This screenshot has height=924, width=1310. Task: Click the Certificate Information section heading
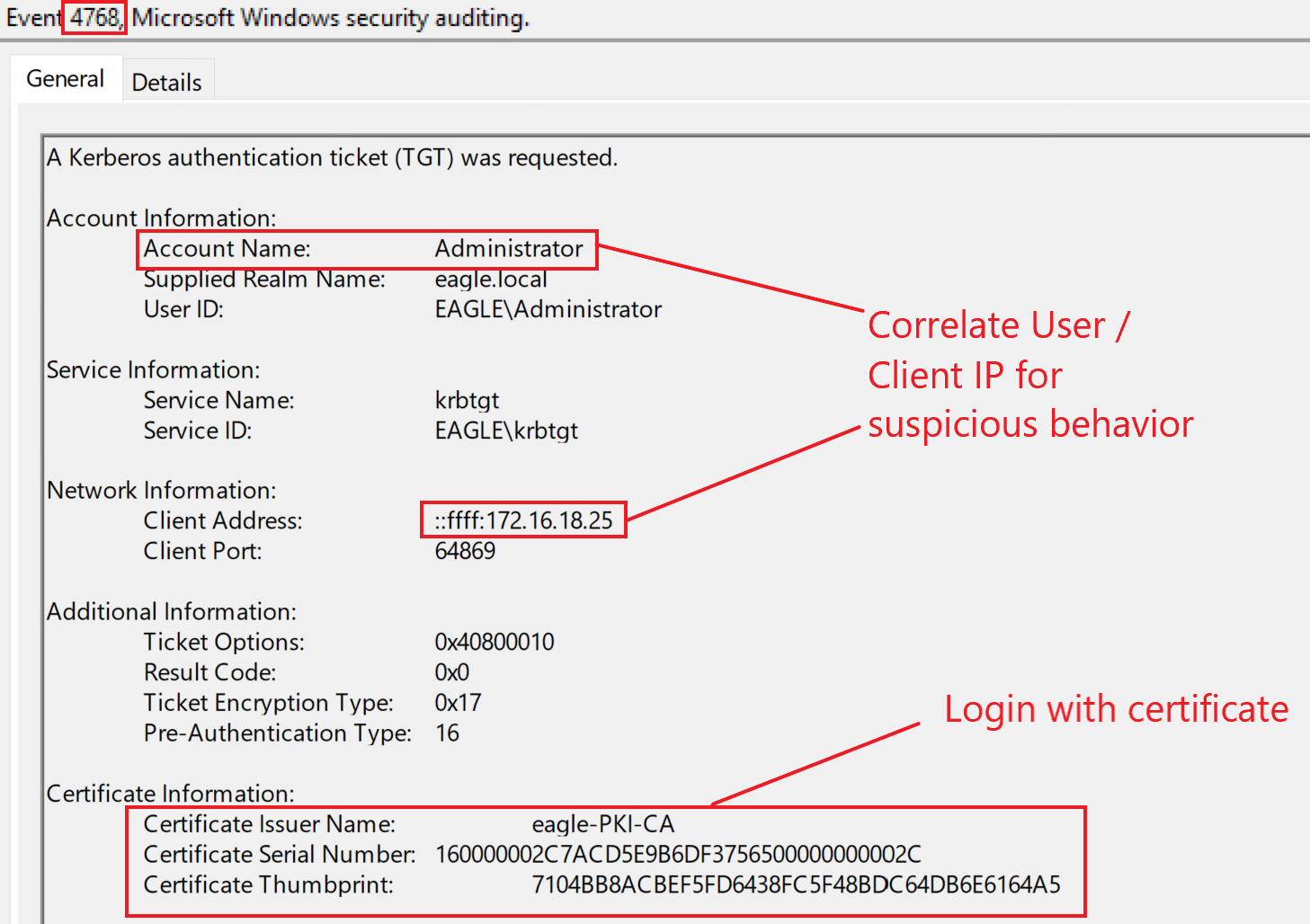(x=170, y=794)
